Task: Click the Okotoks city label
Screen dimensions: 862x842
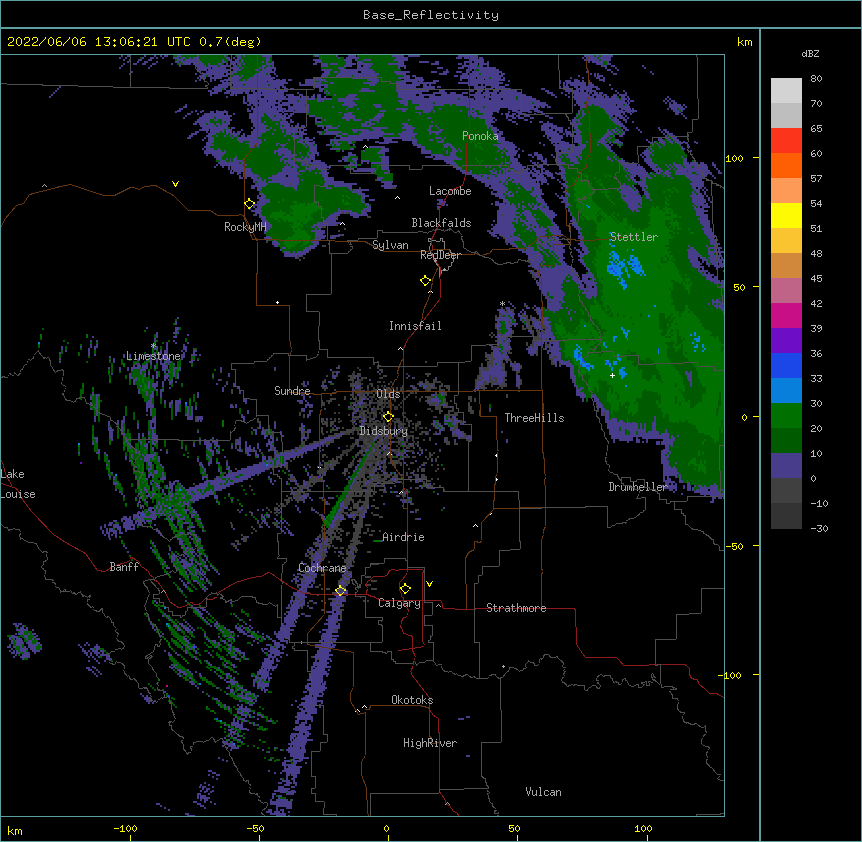Action: tap(412, 700)
